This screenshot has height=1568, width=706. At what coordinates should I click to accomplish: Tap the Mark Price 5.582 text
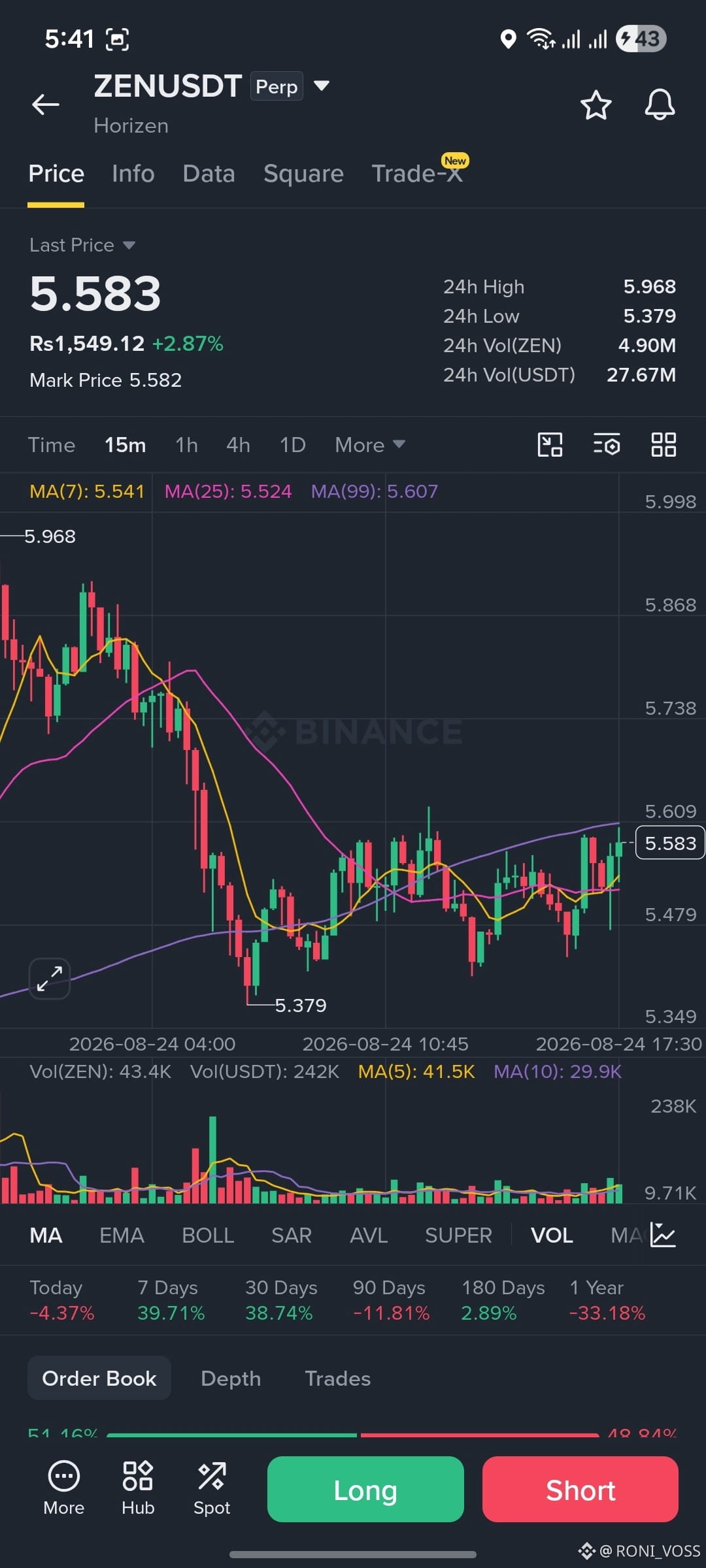tap(106, 380)
